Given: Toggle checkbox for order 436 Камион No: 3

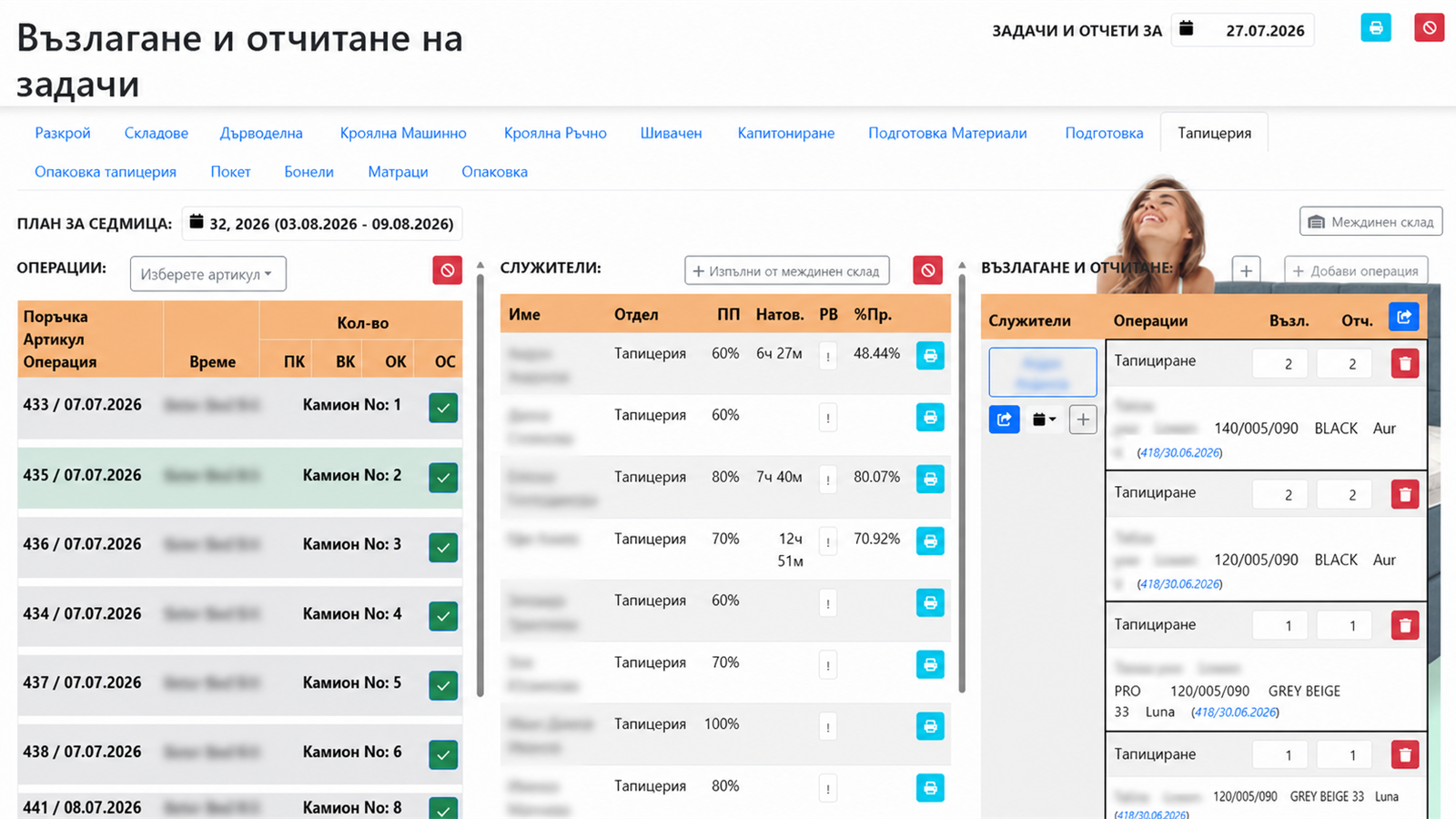Looking at the screenshot, I should pyautogui.click(x=443, y=547).
